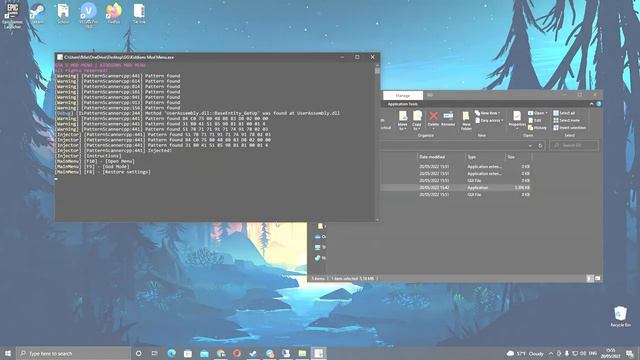Click the taskbar 'Type here to search' box
This screenshot has width=640, height=360.
tap(73, 353)
